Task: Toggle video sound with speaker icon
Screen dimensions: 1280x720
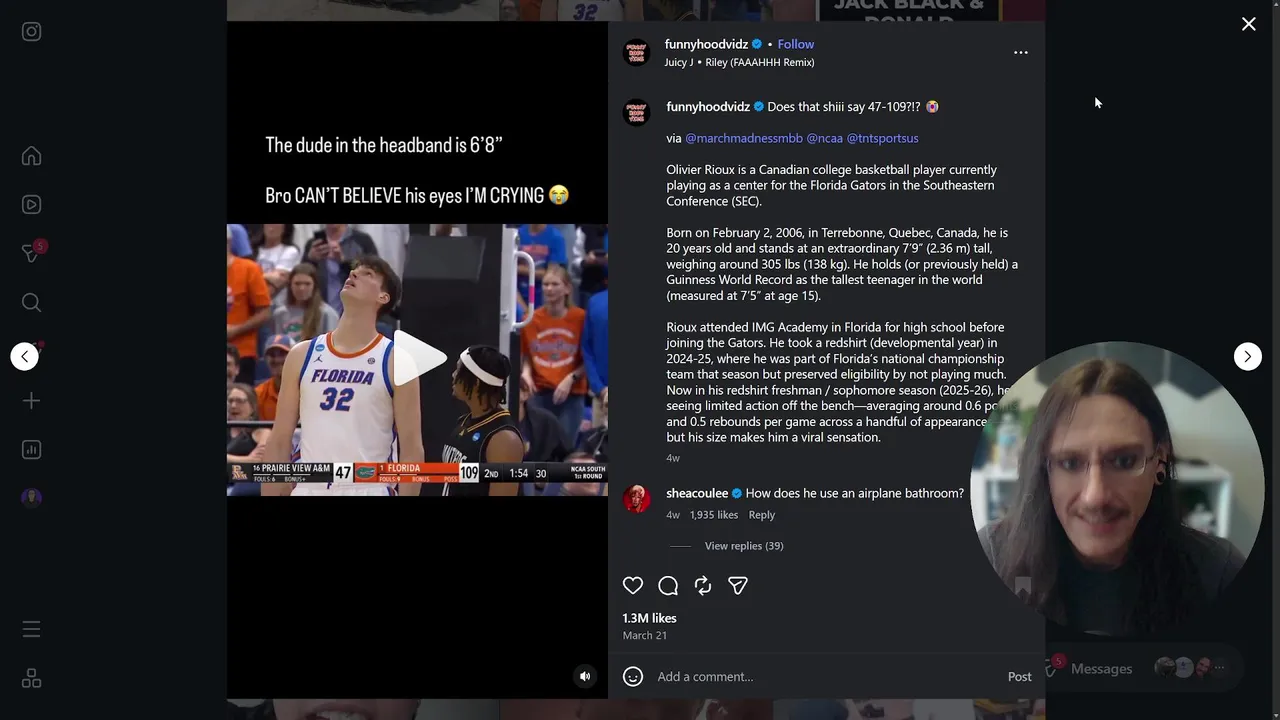Action: pyautogui.click(x=585, y=677)
